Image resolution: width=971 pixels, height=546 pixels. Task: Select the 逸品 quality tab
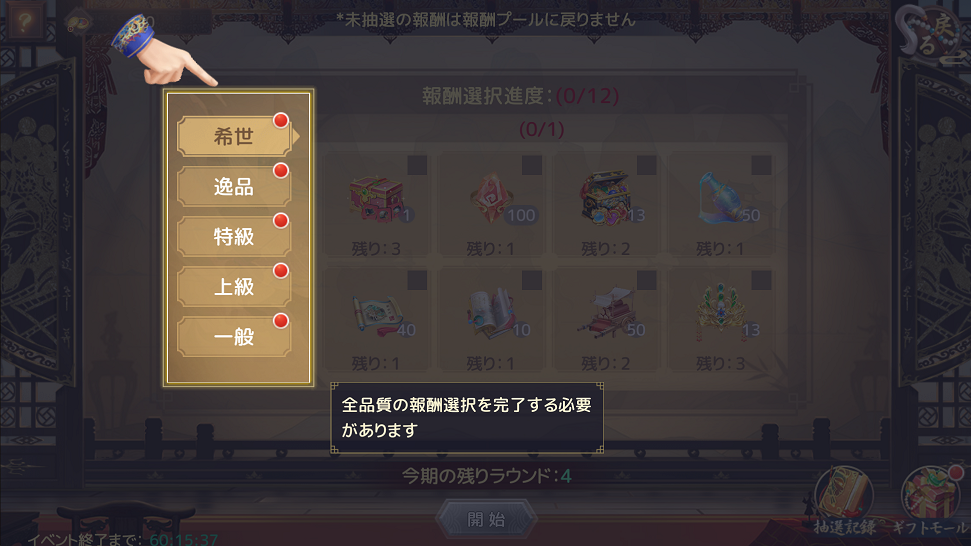click(234, 186)
